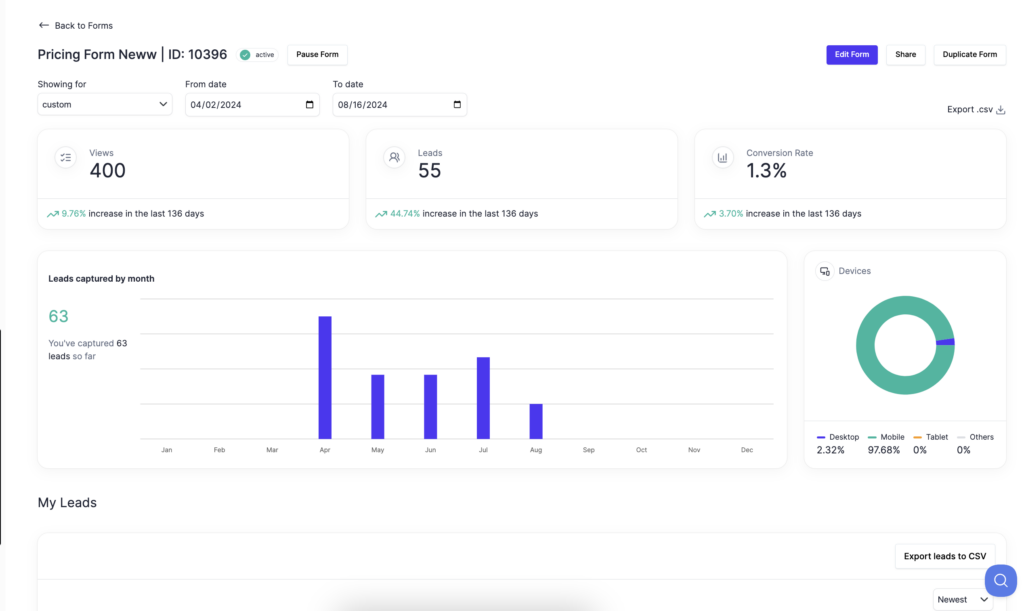Click the Edit Form button
This screenshot has height=611, width=1024.
[851, 55]
